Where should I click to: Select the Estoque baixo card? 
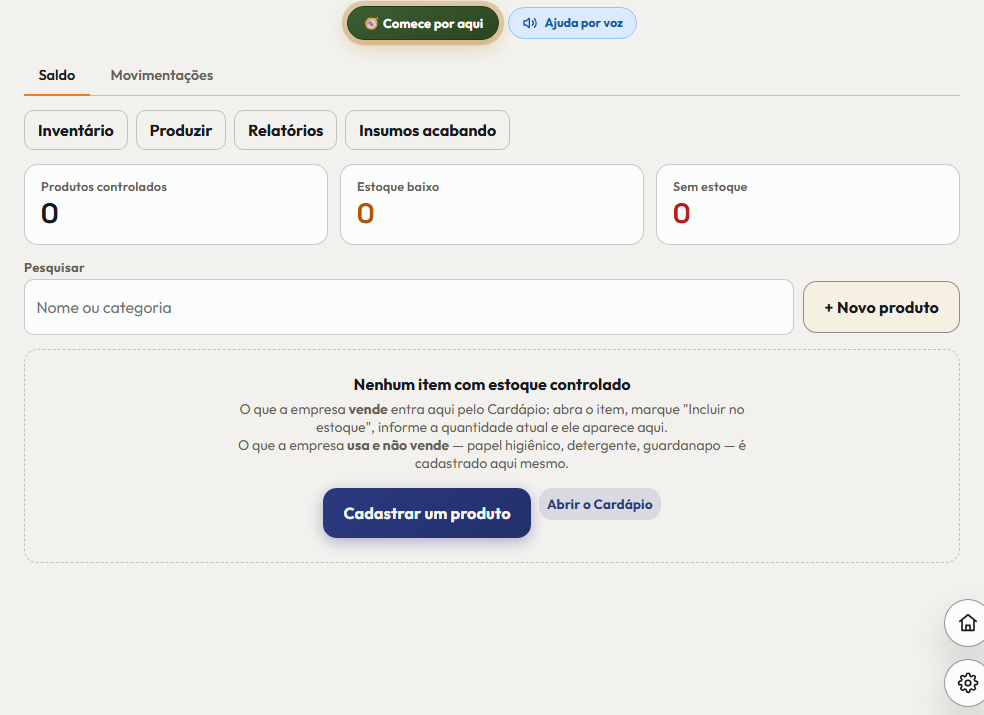click(x=492, y=205)
